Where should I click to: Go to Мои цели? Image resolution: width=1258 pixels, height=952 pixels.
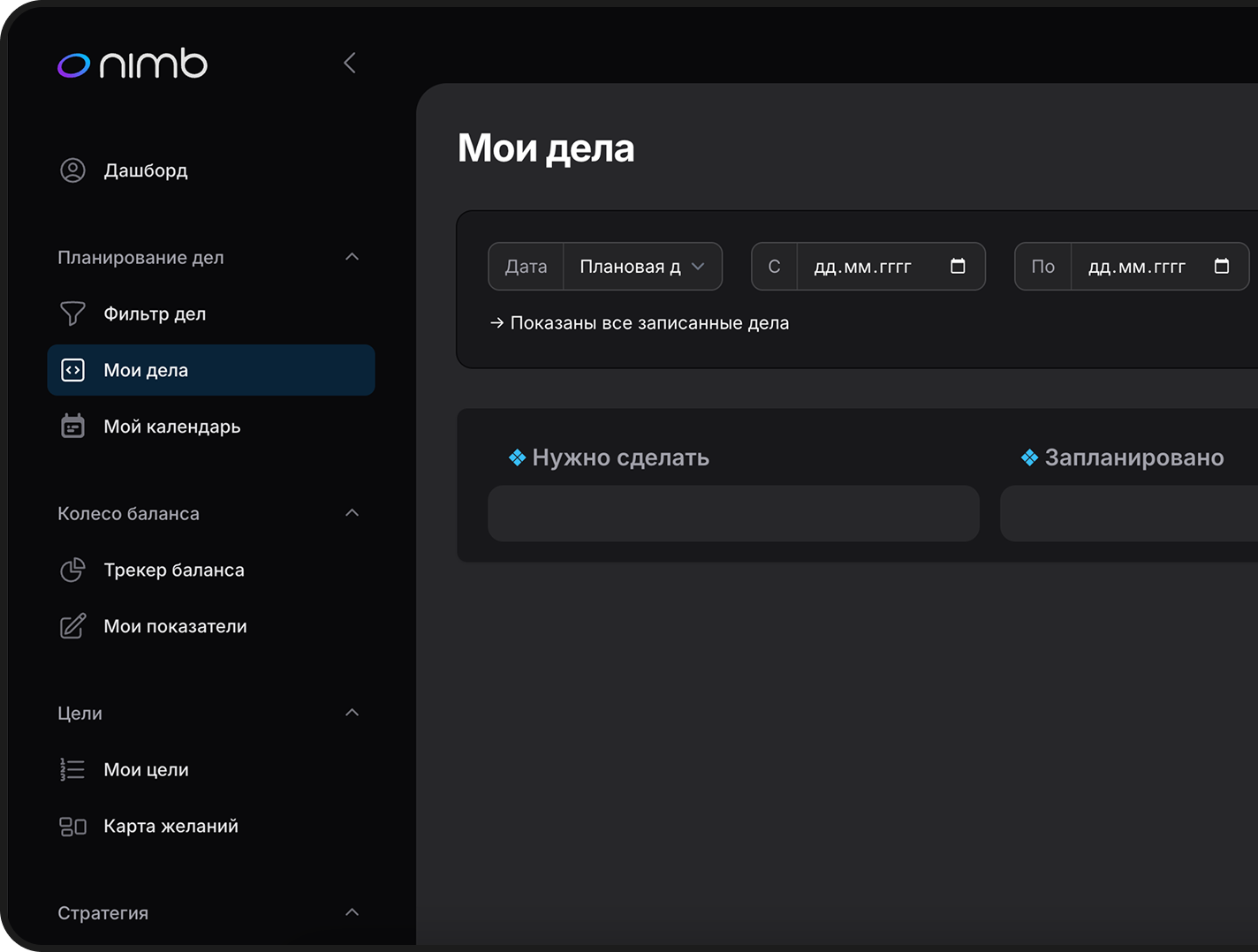click(211, 769)
